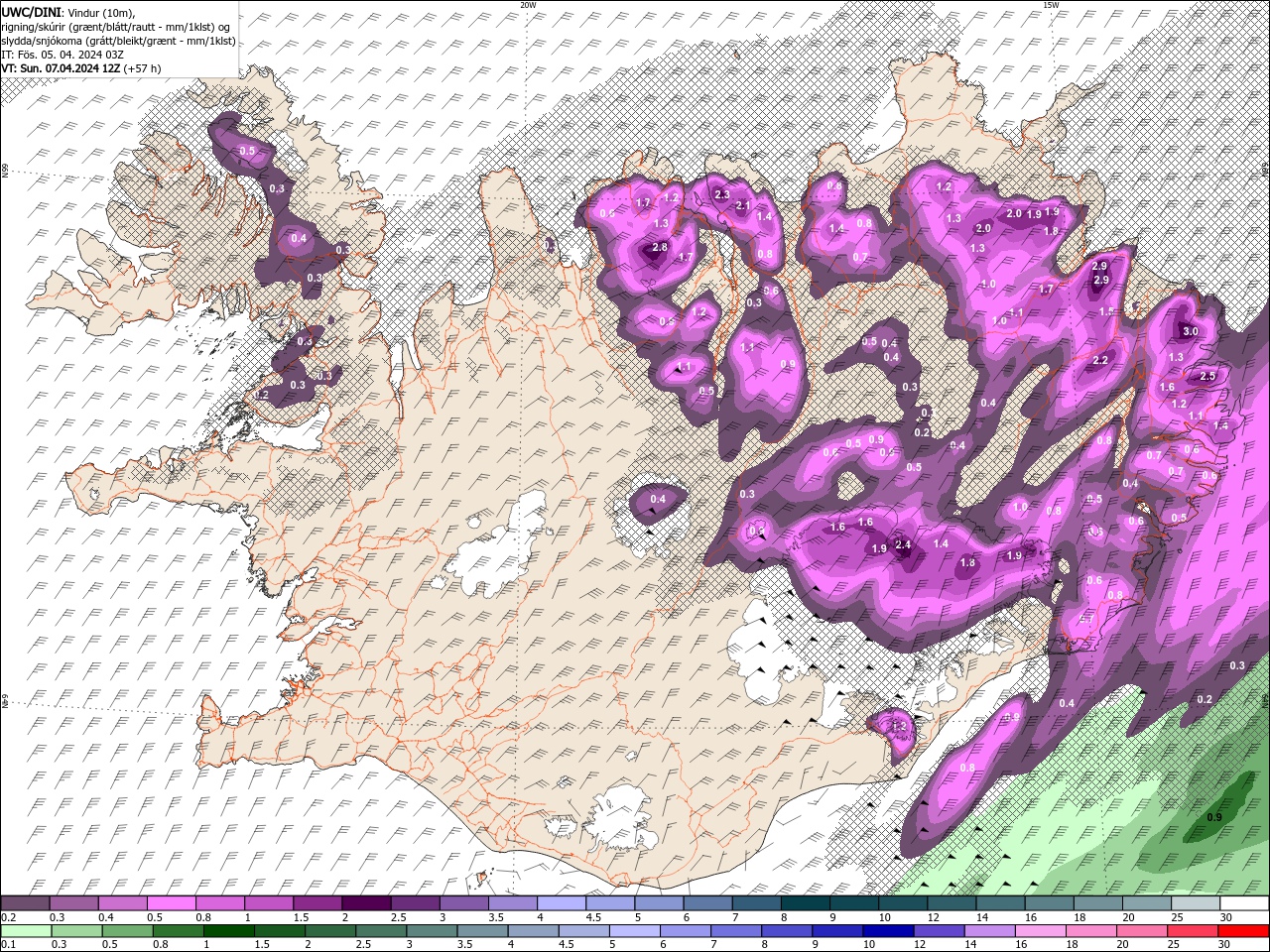Click the 0.2 label of the purple legend
1270x952 pixels.
coord(8,917)
